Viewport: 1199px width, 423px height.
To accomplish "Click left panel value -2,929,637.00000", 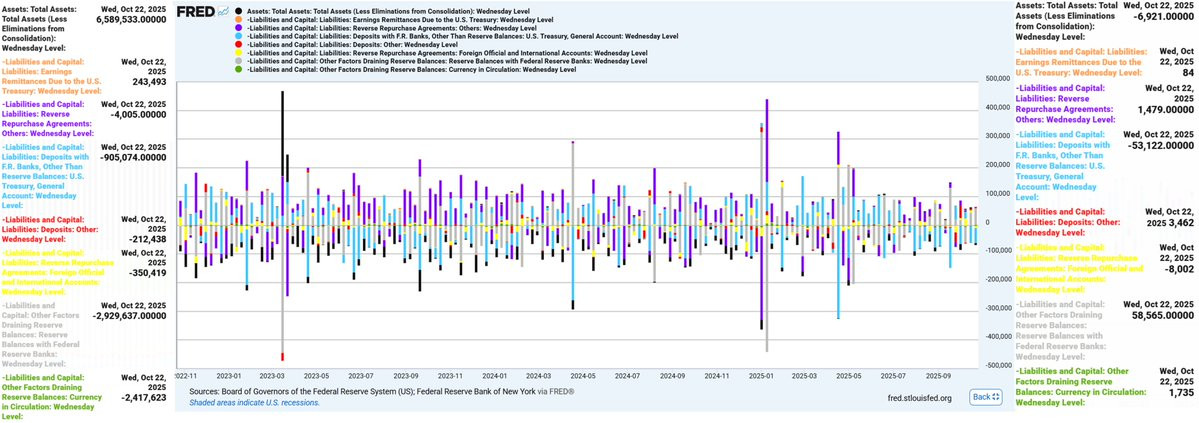I will [128, 314].
